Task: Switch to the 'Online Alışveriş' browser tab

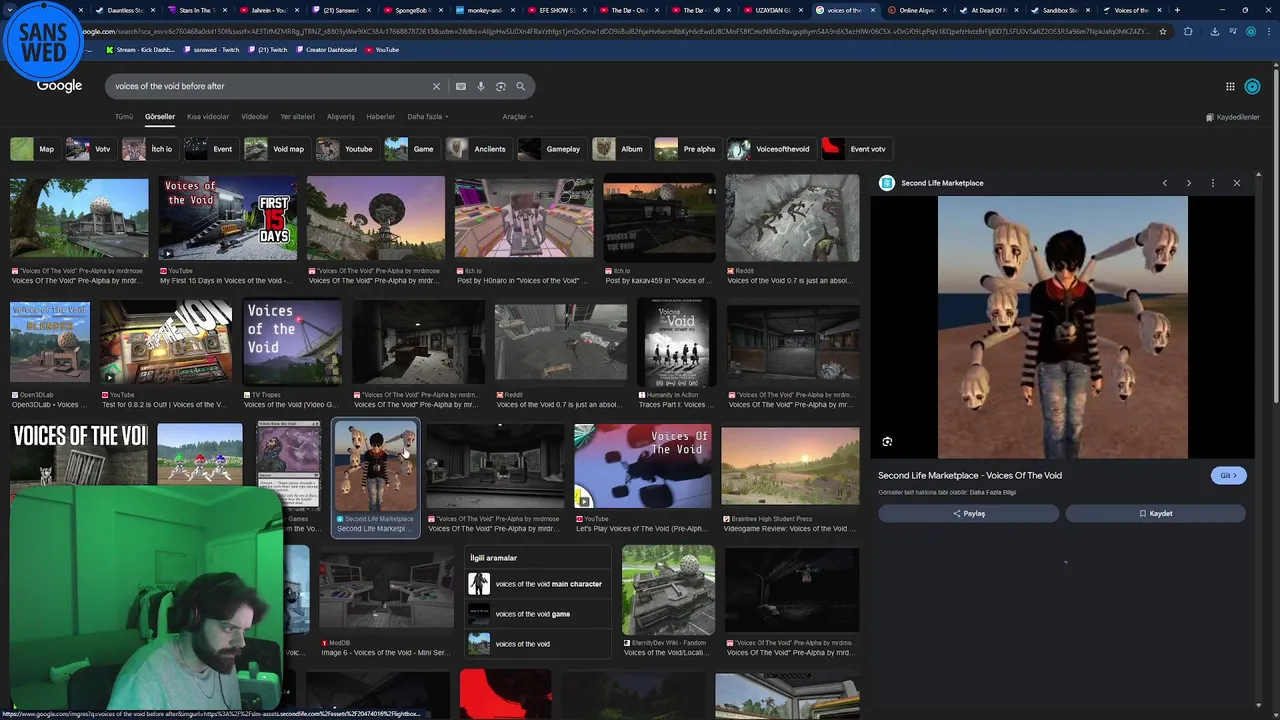Action: click(916, 10)
